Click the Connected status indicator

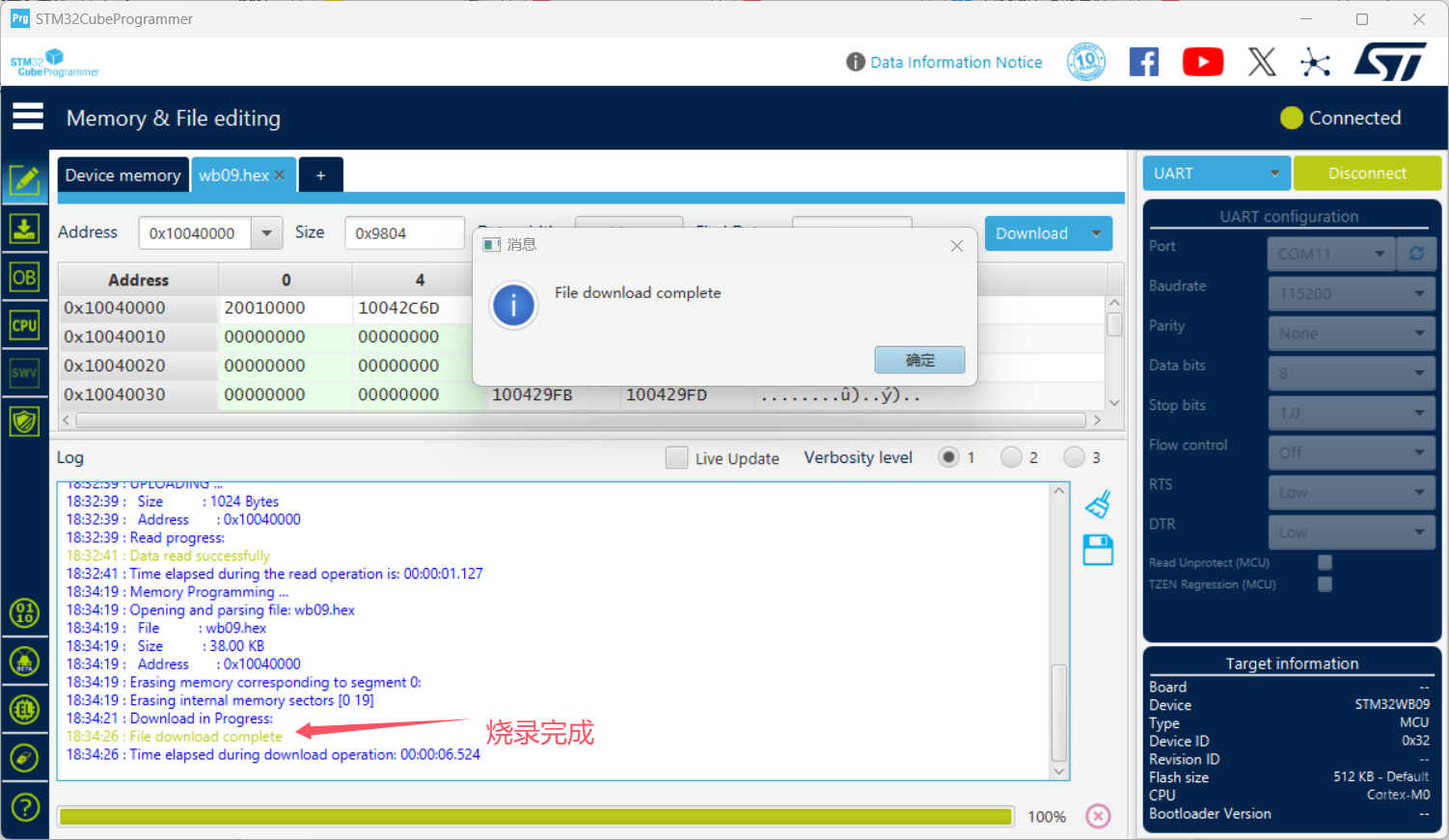click(1341, 118)
